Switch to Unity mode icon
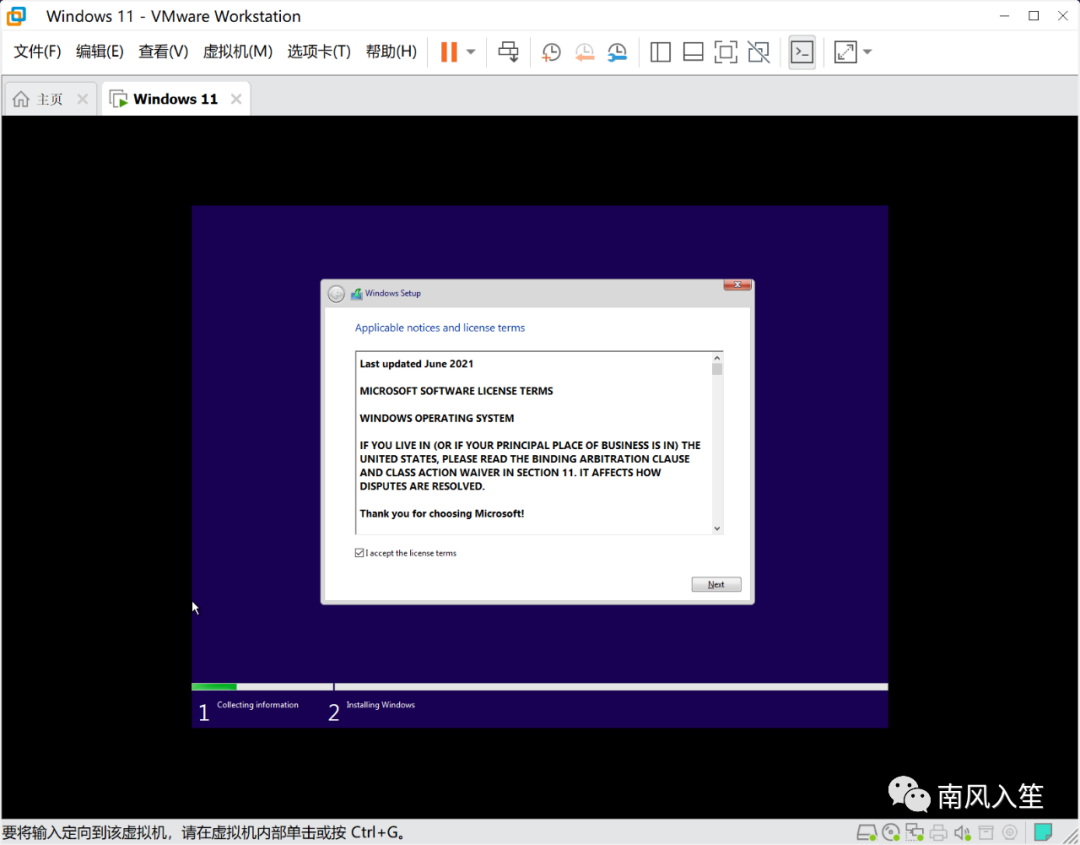The image size is (1080, 845). coord(758,52)
